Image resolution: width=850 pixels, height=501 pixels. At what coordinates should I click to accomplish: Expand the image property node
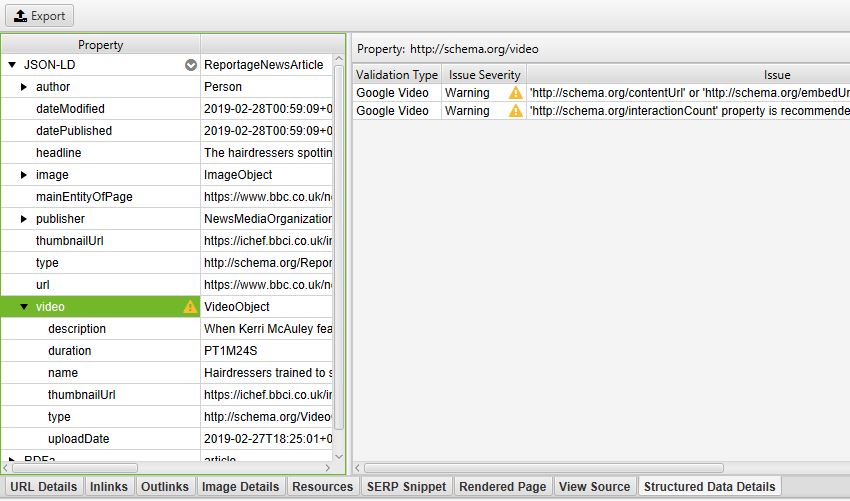24,175
